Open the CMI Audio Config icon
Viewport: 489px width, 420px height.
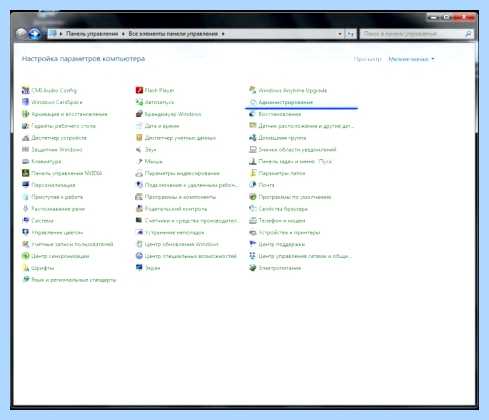(26, 90)
